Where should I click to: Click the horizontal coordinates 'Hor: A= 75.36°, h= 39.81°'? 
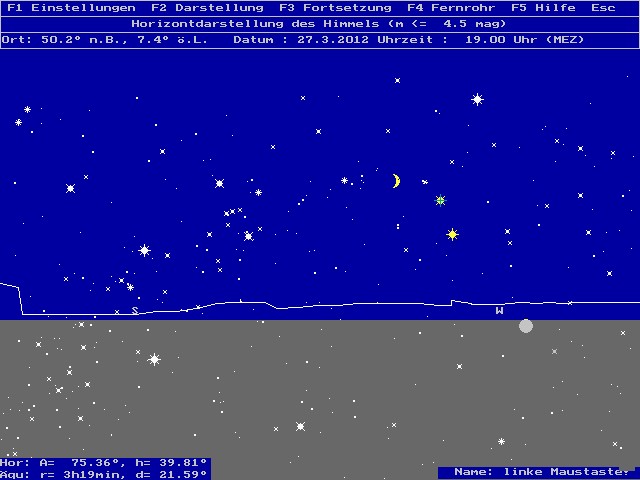pyautogui.click(x=104, y=463)
